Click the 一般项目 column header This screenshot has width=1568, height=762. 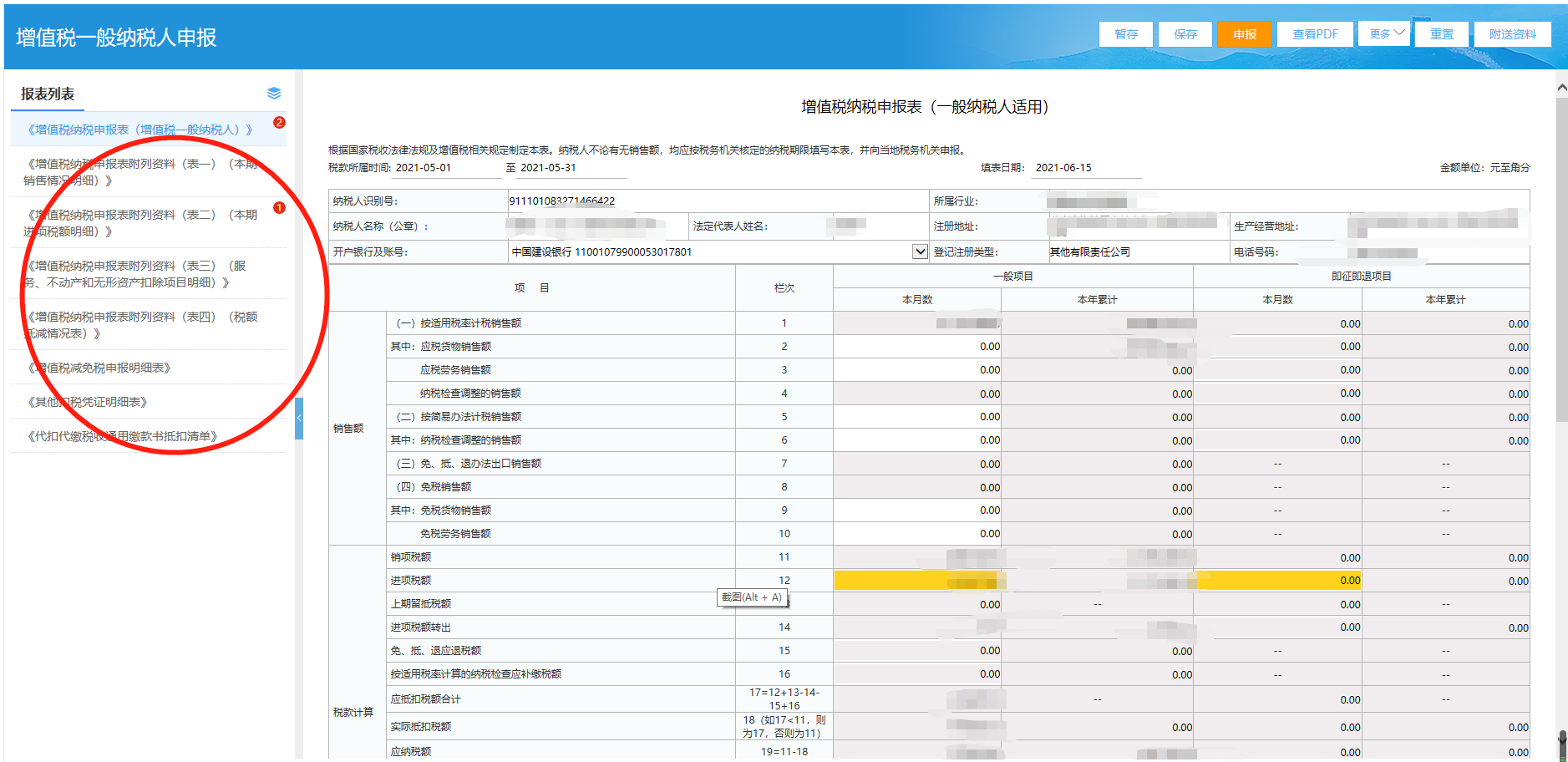(x=1013, y=277)
